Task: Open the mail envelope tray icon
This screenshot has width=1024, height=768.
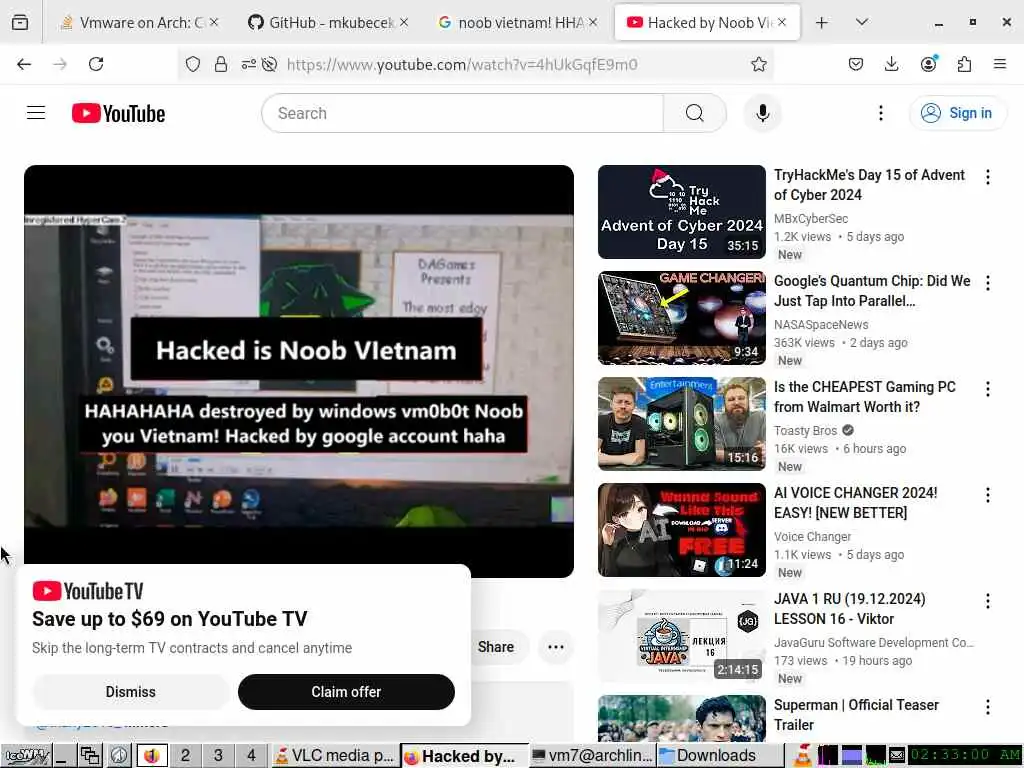Action: pos(897,756)
